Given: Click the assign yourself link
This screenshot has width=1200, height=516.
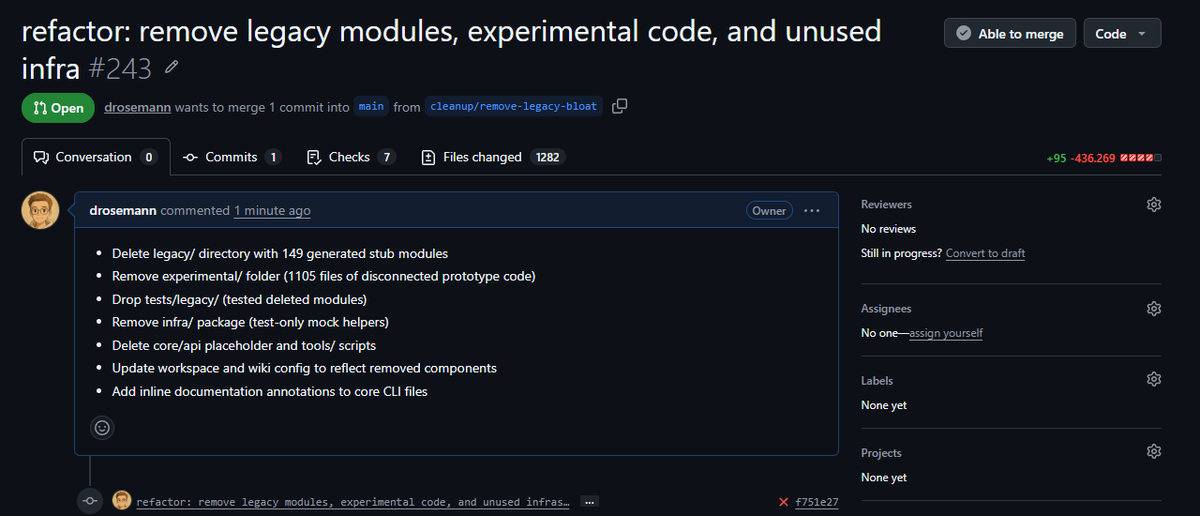Looking at the screenshot, I should pyautogui.click(x=946, y=333).
